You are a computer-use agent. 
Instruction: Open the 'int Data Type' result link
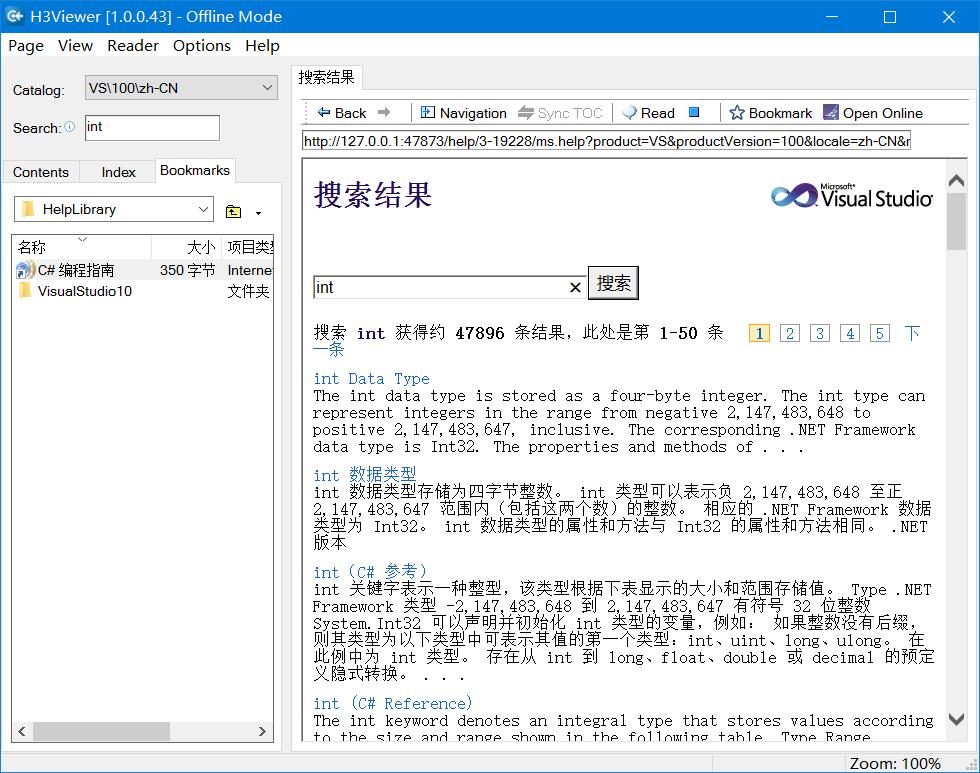pos(371,379)
